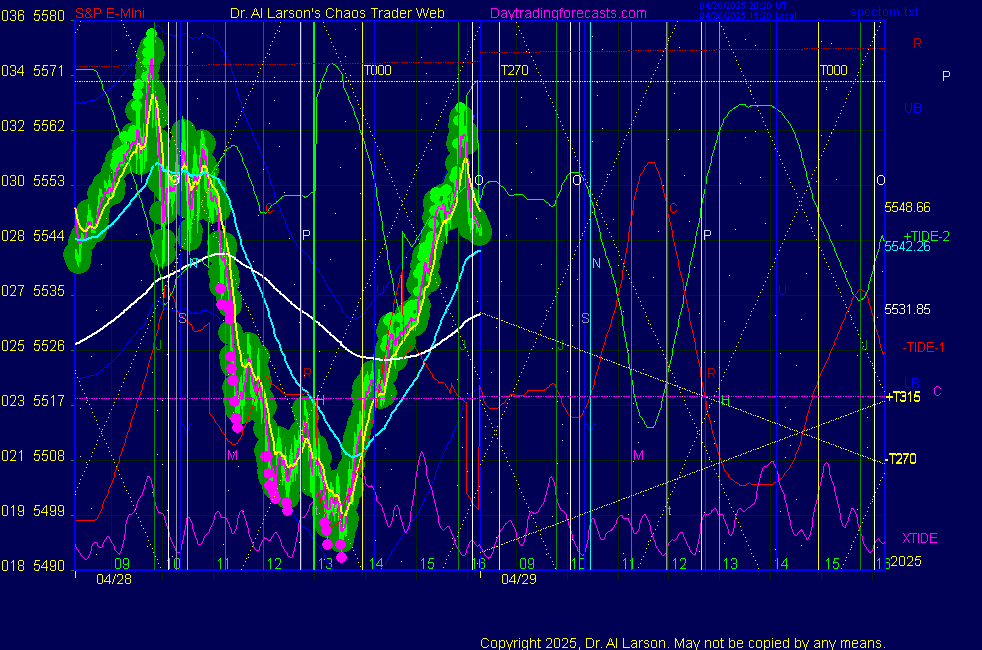
Task: Click the +TIDE-2 green legend label
Action: (926, 235)
